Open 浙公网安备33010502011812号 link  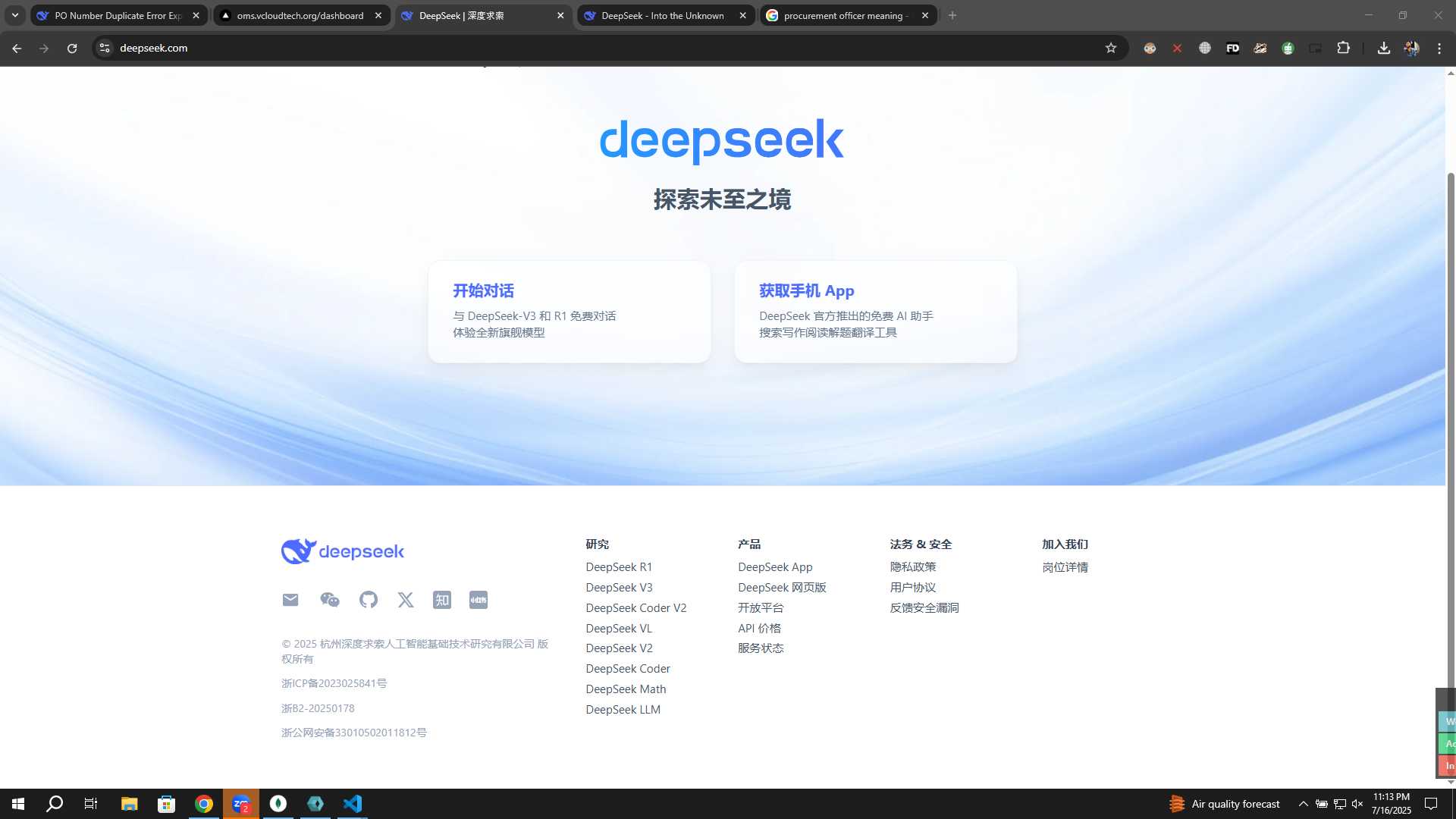point(353,733)
